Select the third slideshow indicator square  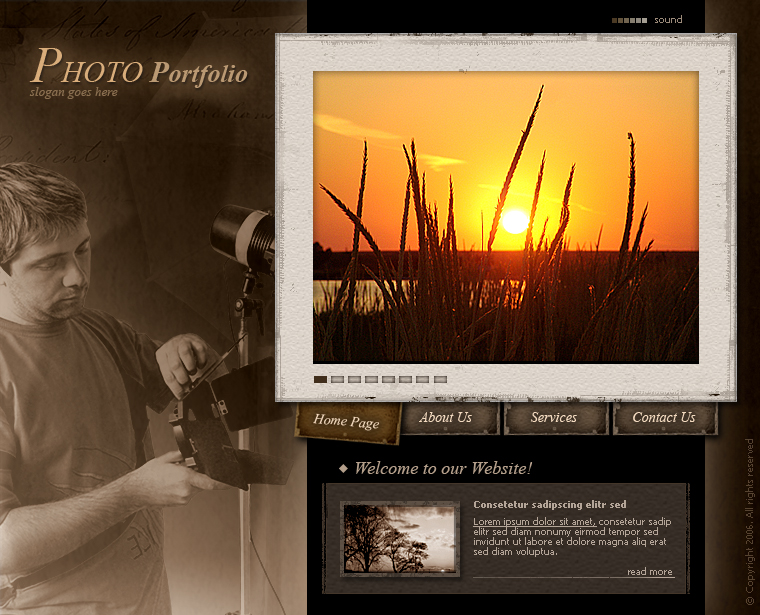tap(354, 379)
